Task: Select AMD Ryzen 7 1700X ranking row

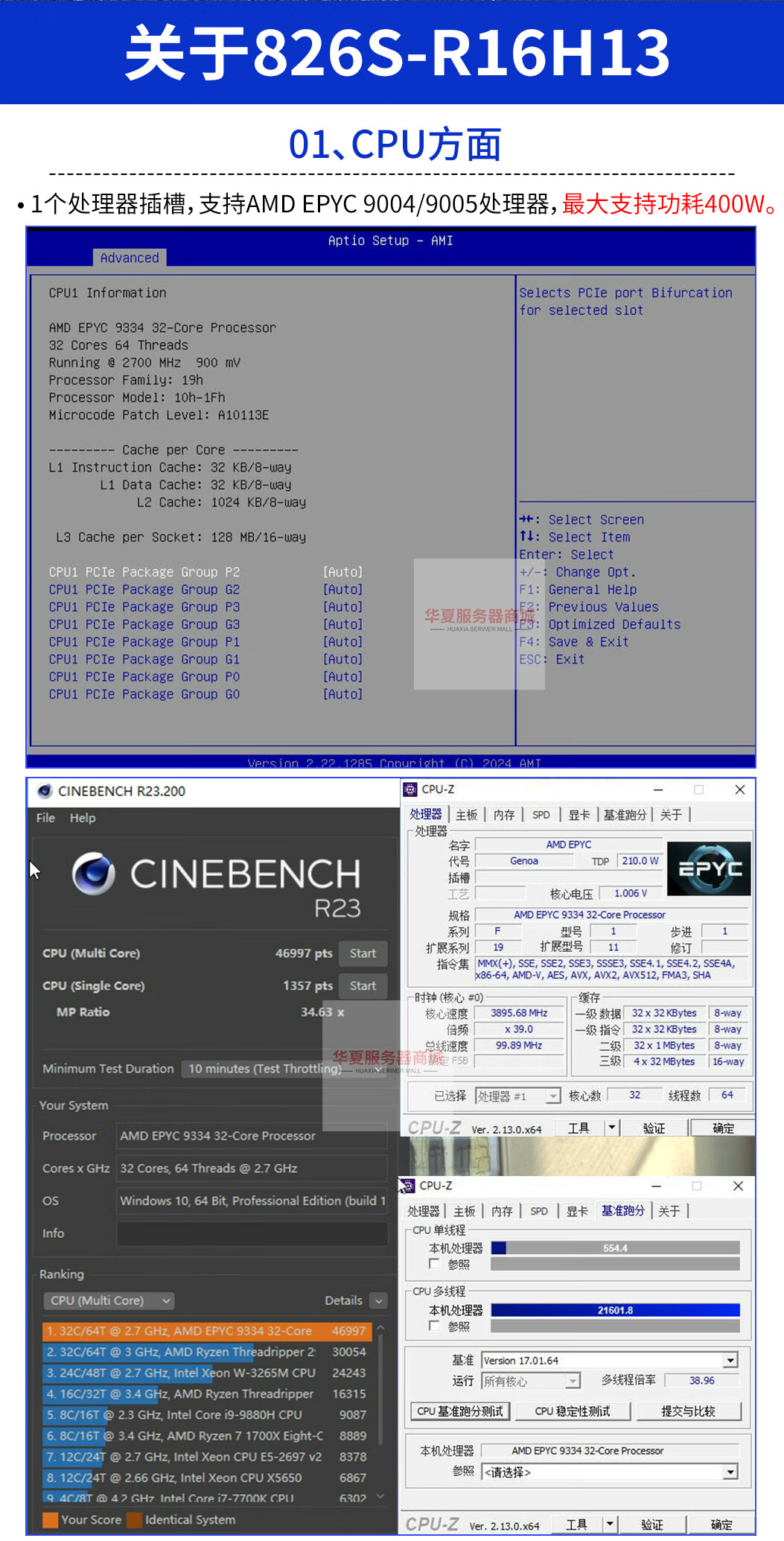Action: coord(207,1435)
